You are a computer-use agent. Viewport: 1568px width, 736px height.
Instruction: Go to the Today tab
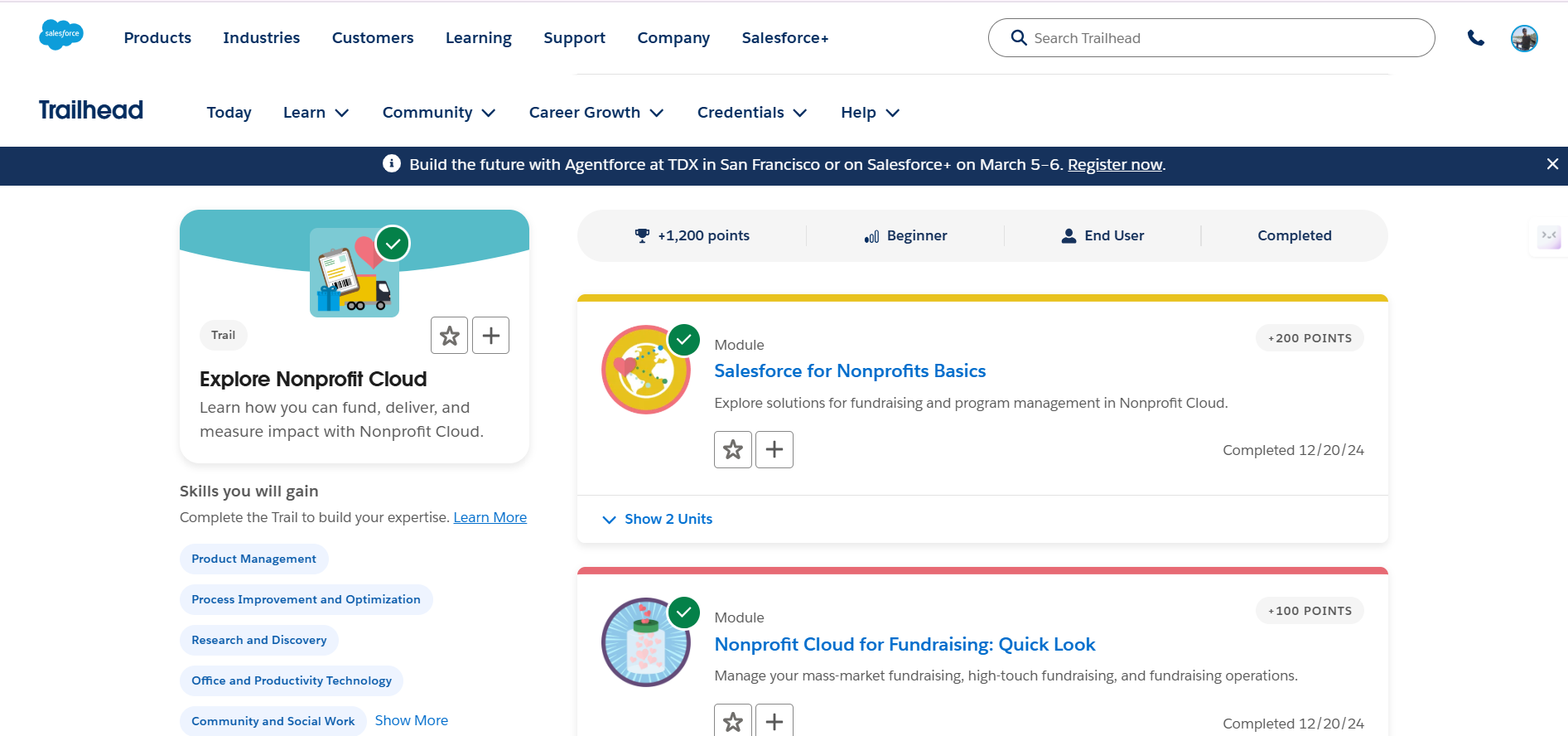click(x=229, y=113)
